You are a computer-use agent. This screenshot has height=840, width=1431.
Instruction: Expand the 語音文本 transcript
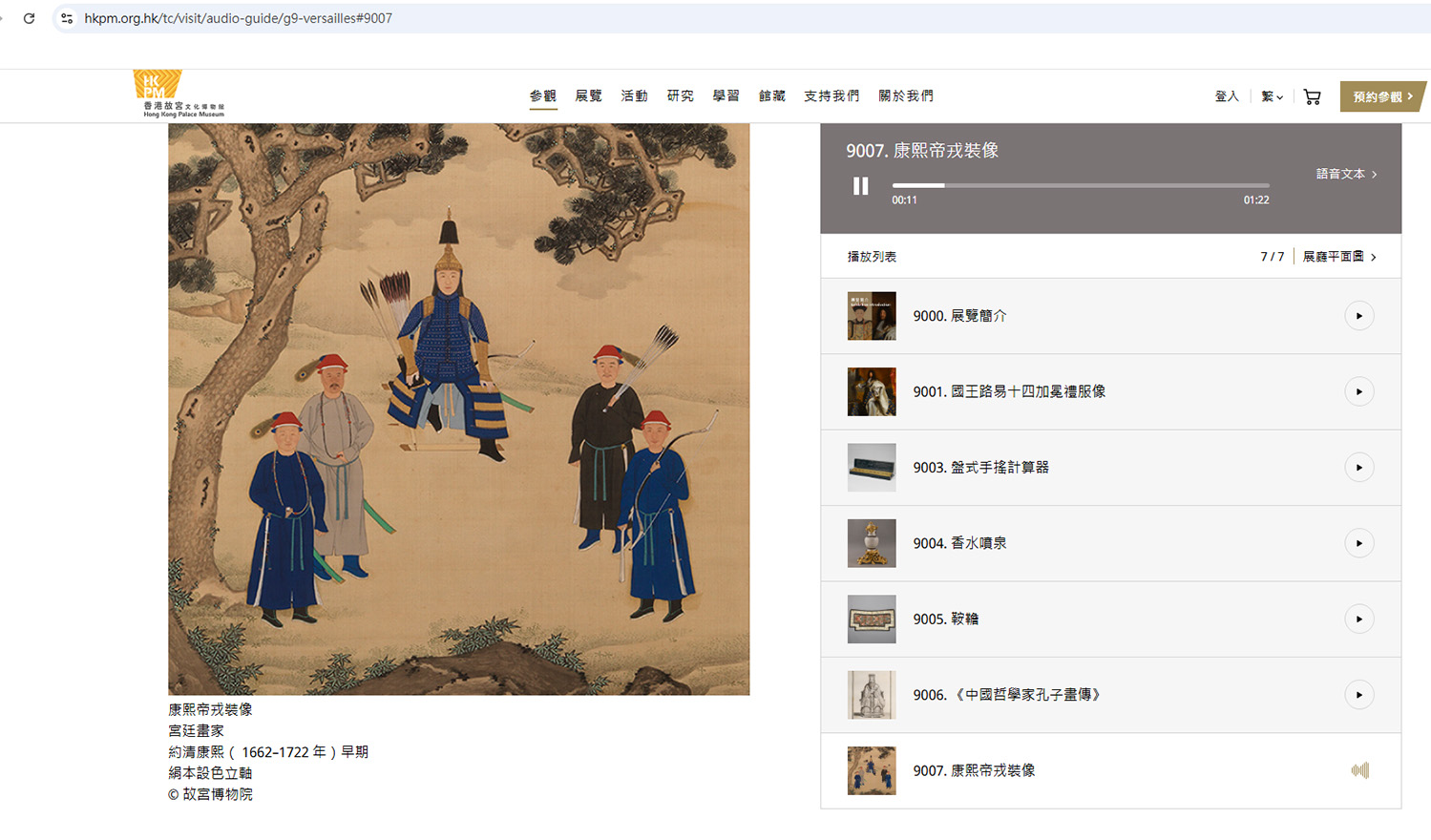1346,174
